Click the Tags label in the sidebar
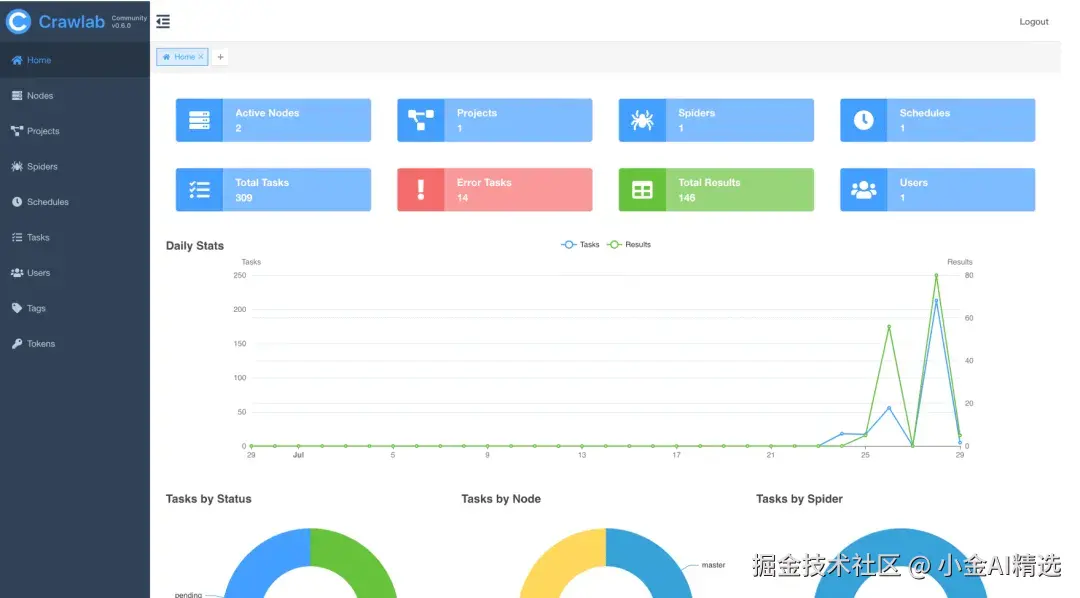The height and width of the screenshot is (598, 1080). 36,309
